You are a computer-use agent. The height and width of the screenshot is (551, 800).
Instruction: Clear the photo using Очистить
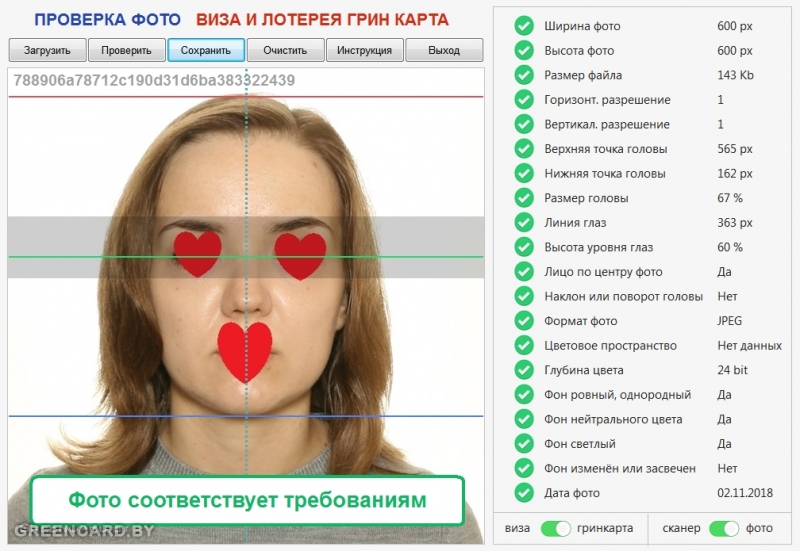(x=285, y=51)
